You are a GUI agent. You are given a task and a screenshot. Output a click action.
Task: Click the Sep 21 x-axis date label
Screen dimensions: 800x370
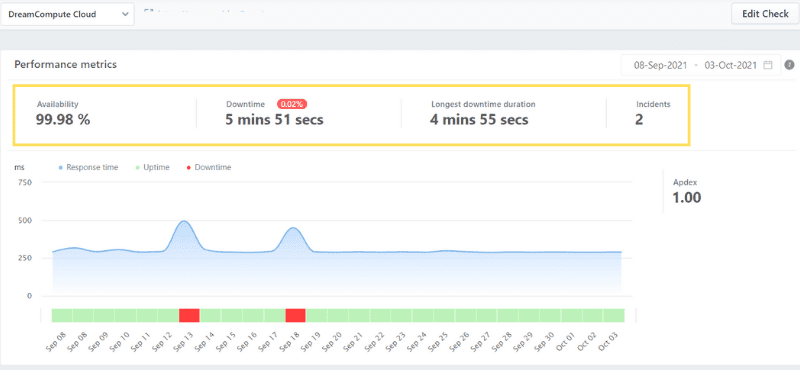point(354,341)
